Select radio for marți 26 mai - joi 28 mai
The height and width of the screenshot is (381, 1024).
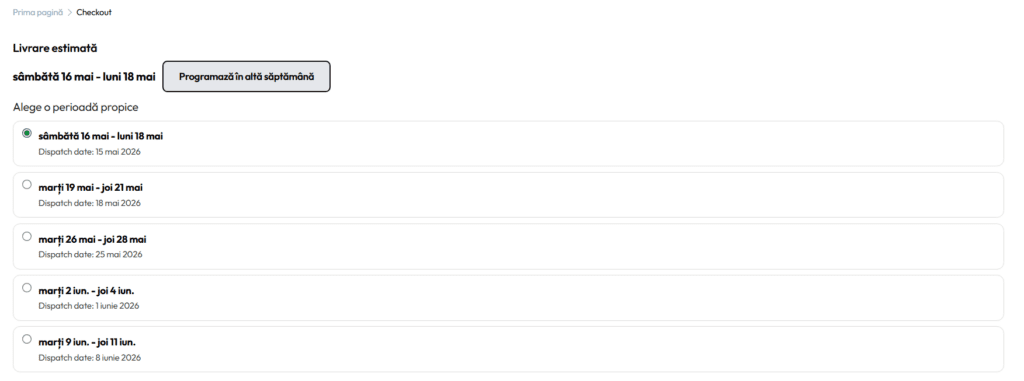pyautogui.click(x=27, y=237)
